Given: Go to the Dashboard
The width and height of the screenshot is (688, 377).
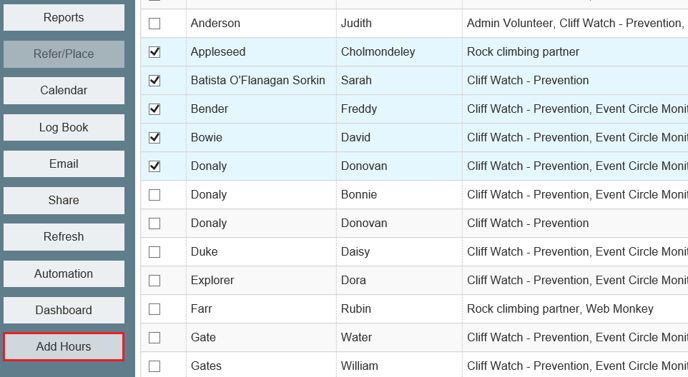Looking at the screenshot, I should [x=64, y=310].
